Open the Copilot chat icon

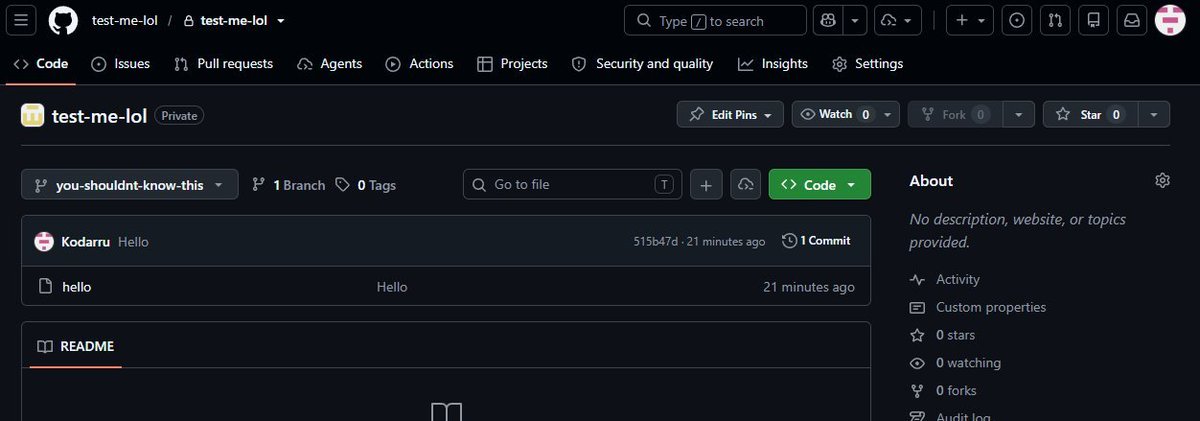pyautogui.click(x=826, y=20)
